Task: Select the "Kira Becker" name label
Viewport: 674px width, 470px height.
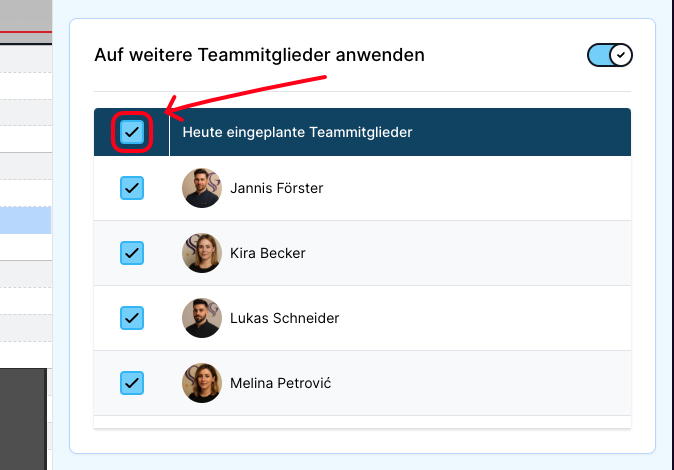Action: tap(267, 253)
